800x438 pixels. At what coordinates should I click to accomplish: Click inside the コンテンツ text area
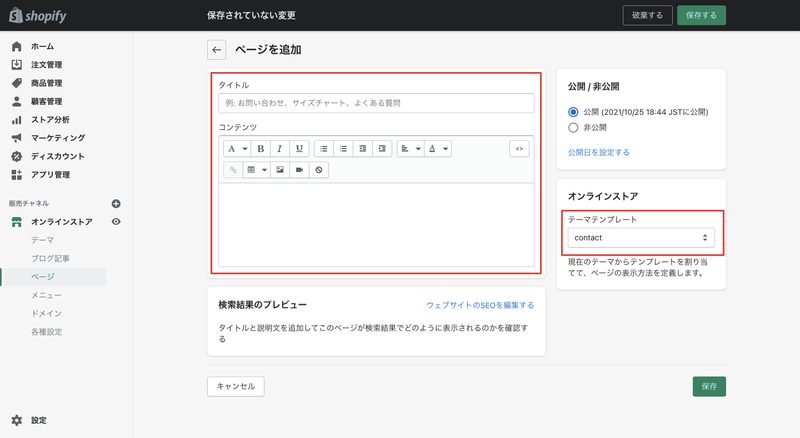tap(376, 224)
